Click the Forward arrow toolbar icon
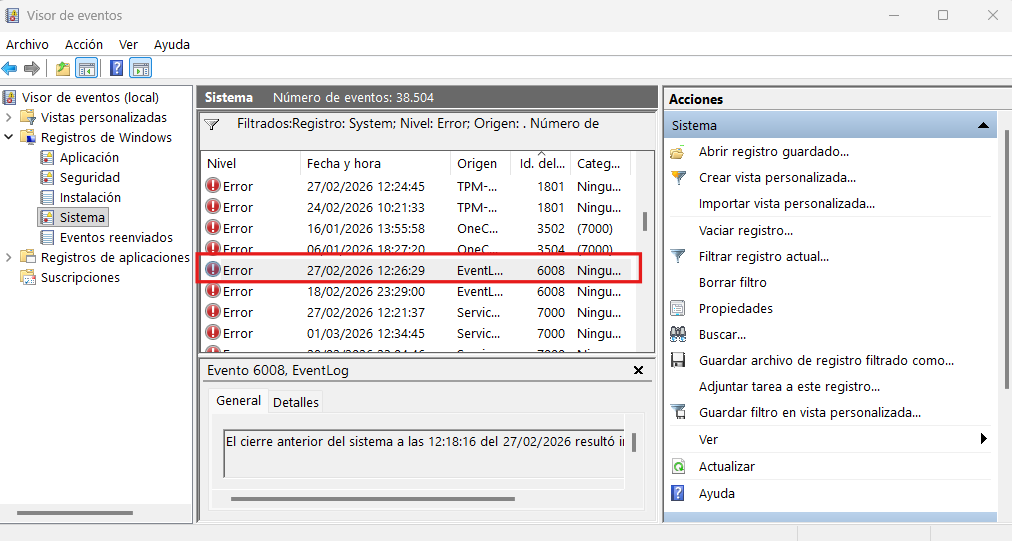The height and width of the screenshot is (541, 1012). coord(32,68)
